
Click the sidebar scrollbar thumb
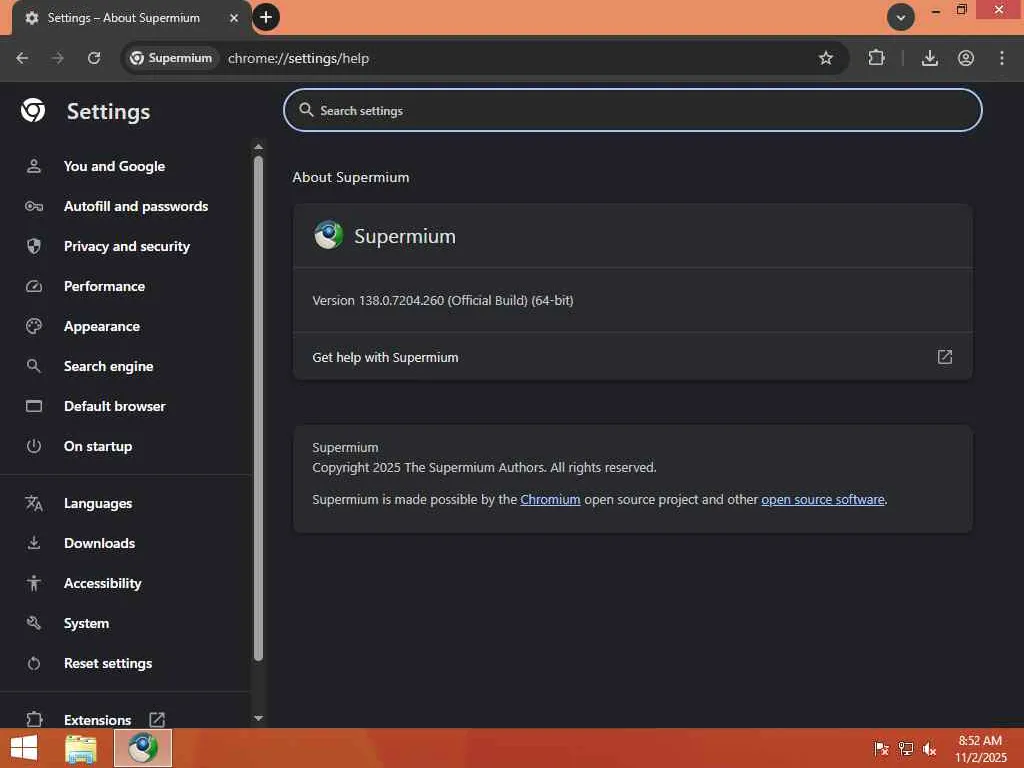259,408
